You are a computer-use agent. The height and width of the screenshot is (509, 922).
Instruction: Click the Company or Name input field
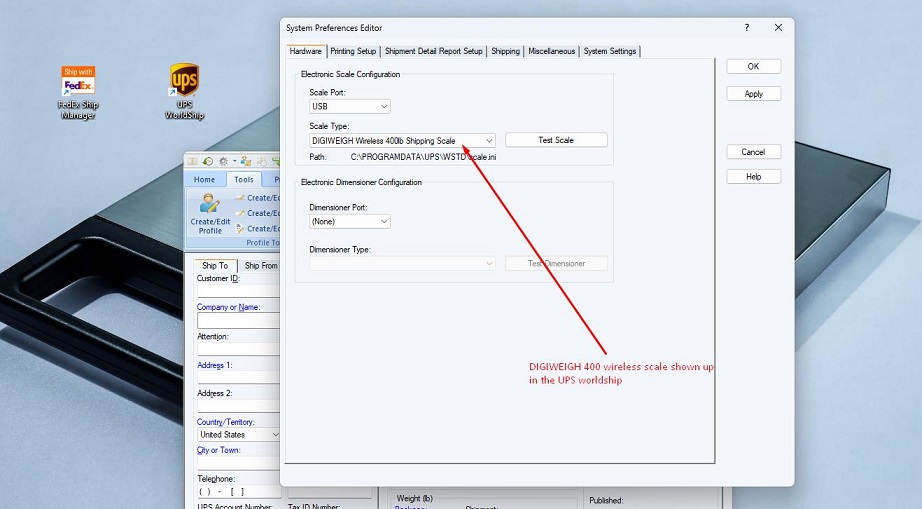click(238, 322)
